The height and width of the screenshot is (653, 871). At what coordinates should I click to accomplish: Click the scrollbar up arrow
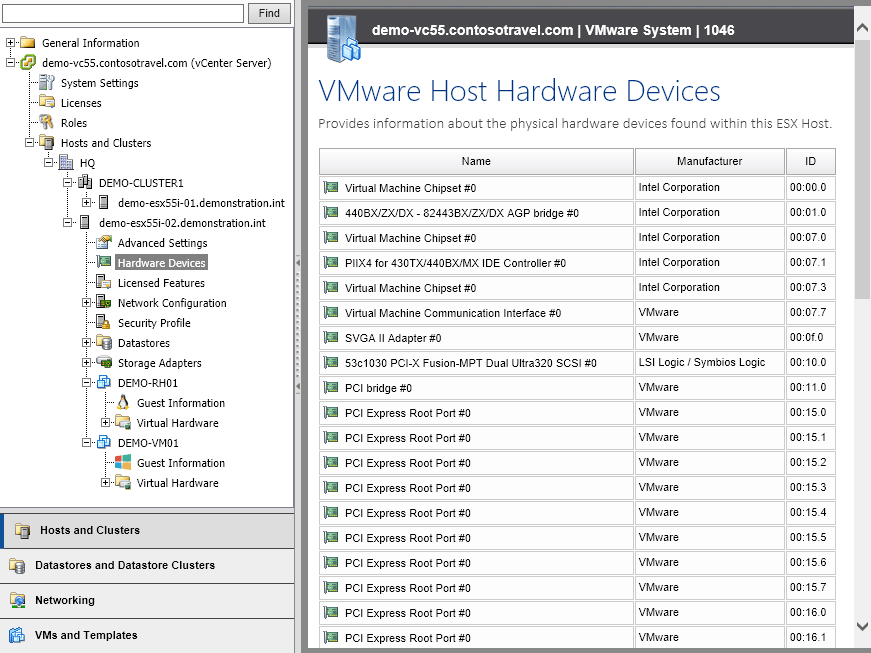tap(862, 27)
